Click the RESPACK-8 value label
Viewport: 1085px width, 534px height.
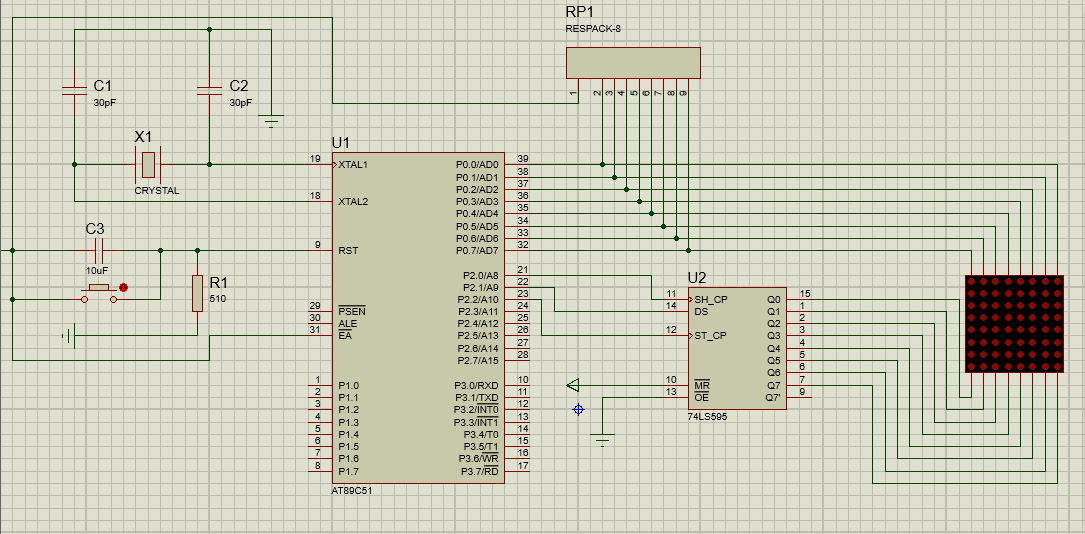coord(593,29)
